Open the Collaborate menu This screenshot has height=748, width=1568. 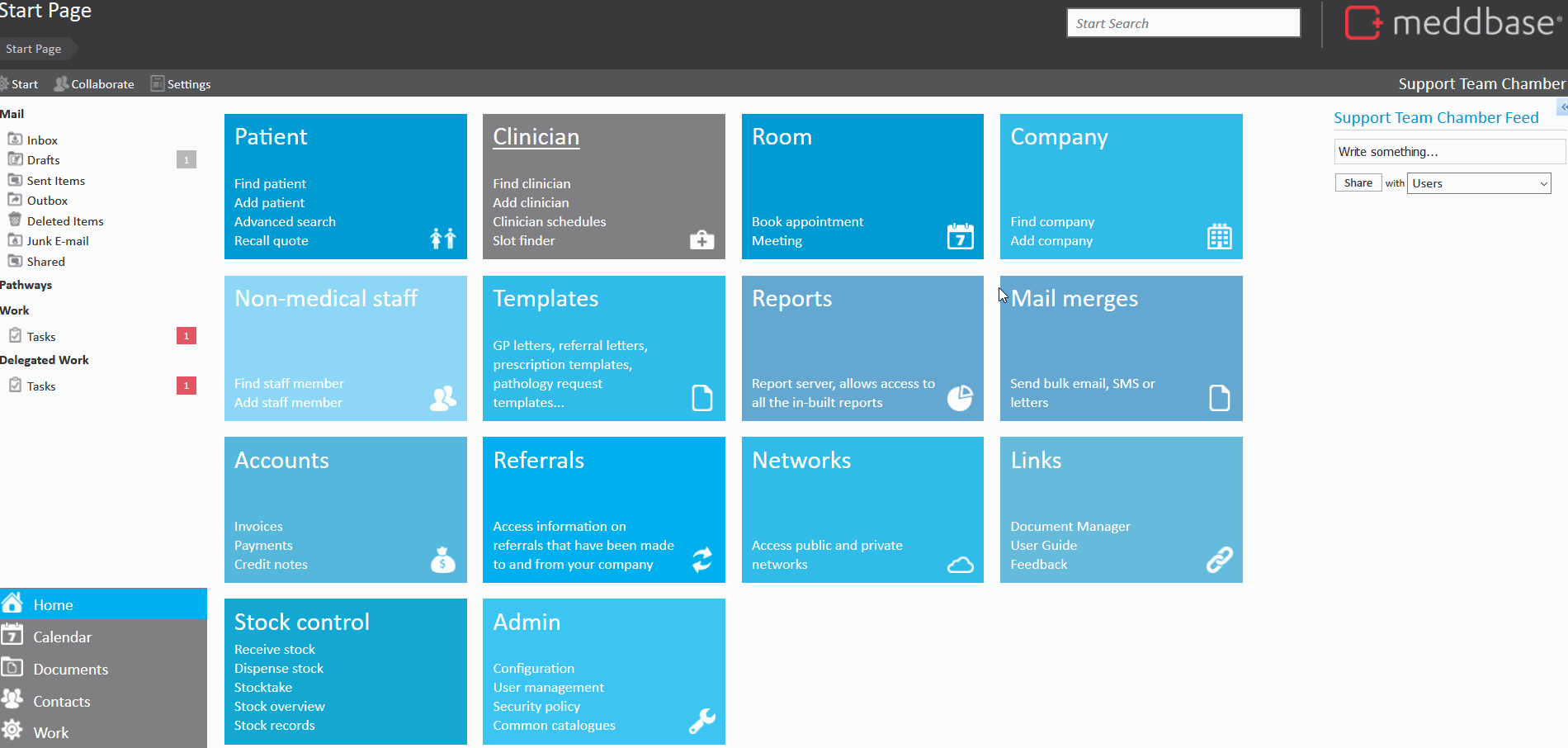click(94, 84)
